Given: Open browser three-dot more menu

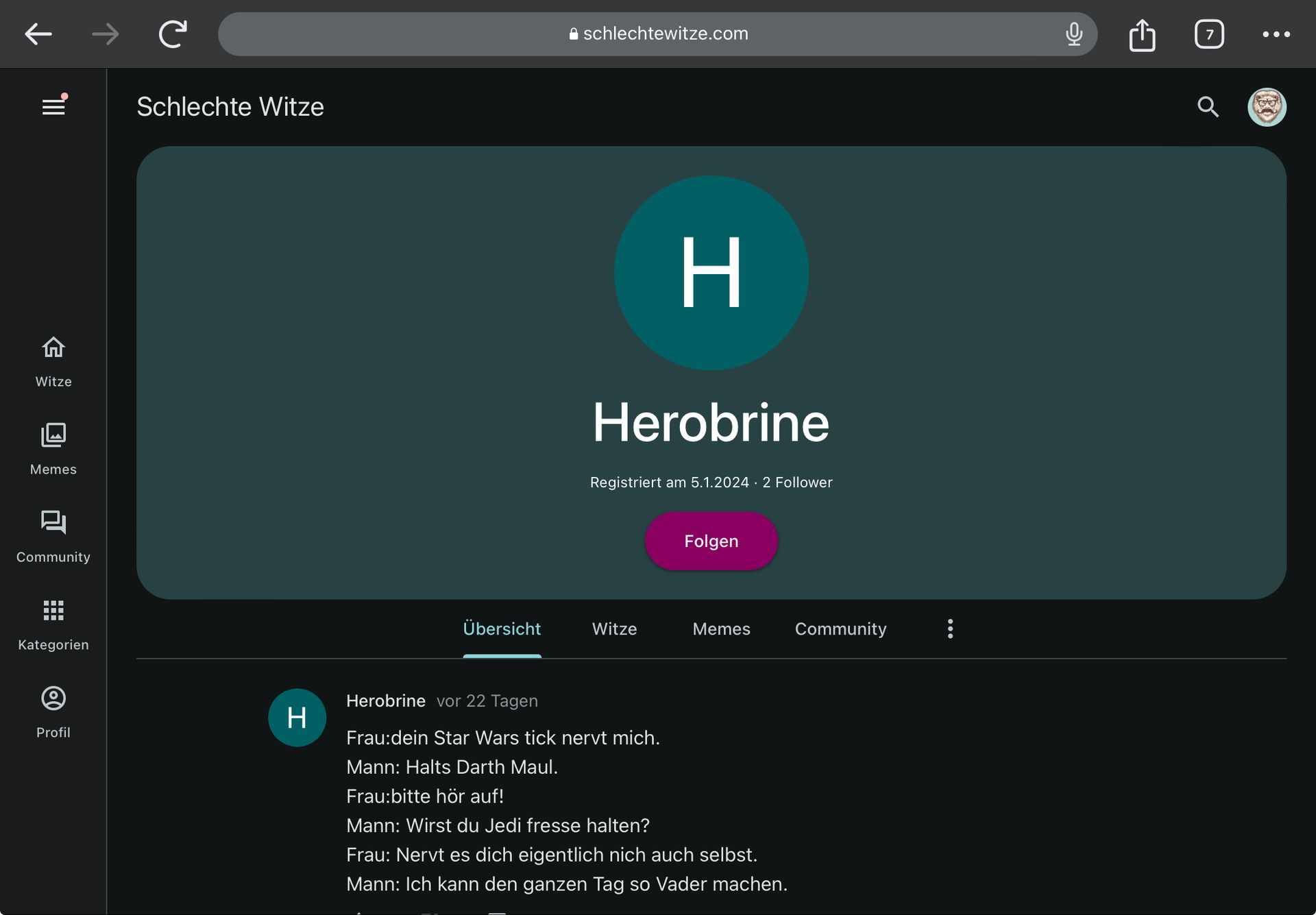Looking at the screenshot, I should [1276, 34].
